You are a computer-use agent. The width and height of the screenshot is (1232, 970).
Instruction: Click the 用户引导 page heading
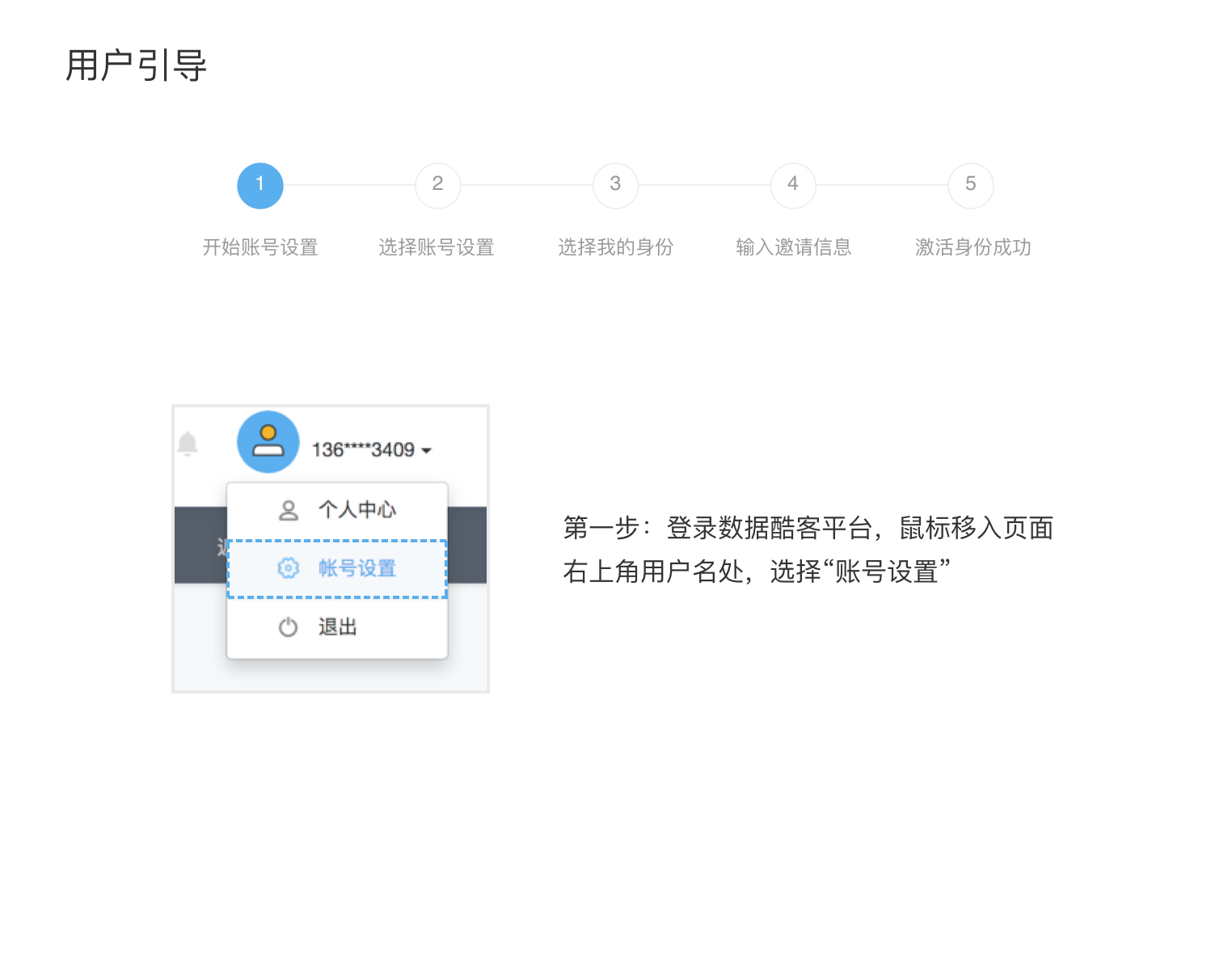point(136,65)
